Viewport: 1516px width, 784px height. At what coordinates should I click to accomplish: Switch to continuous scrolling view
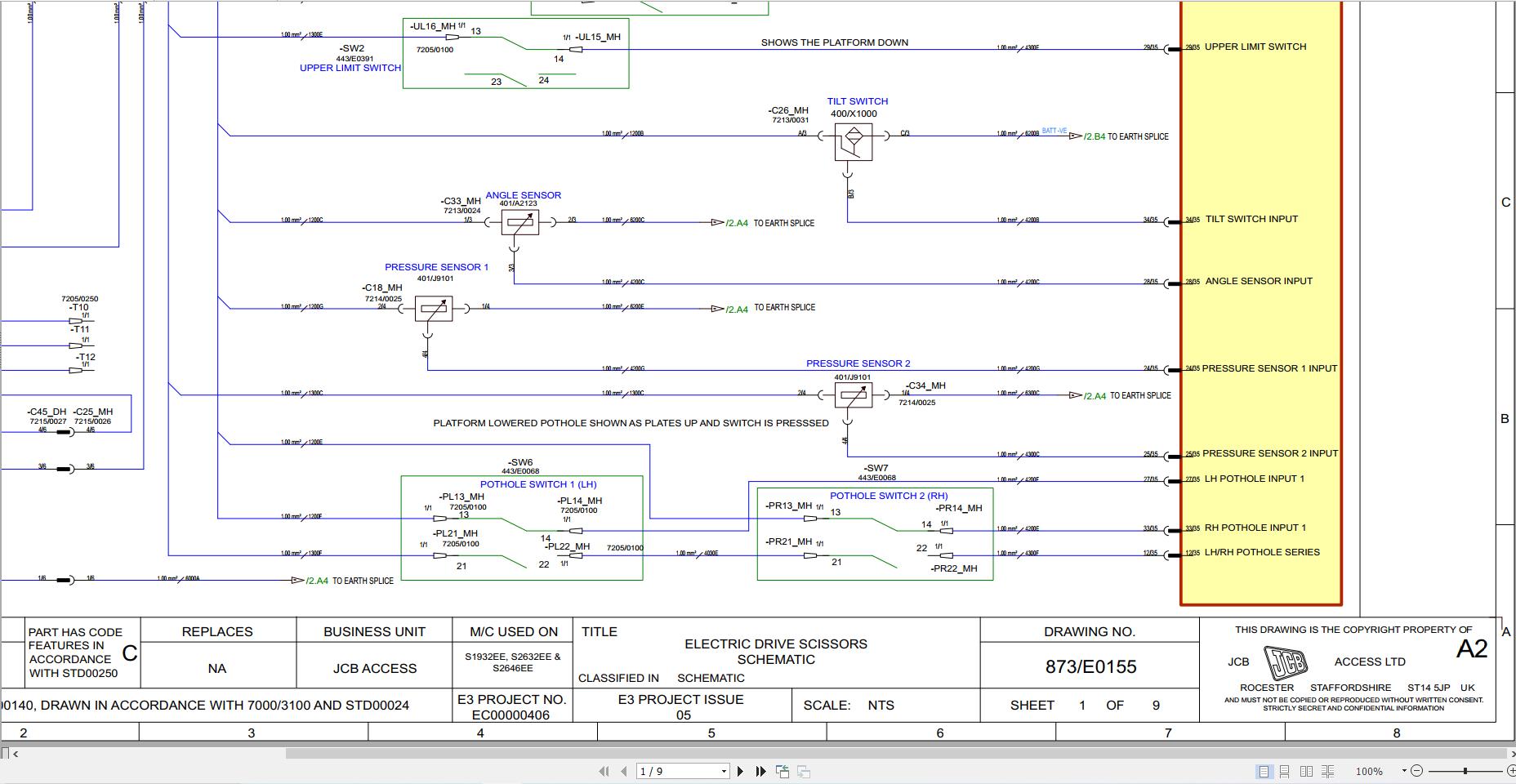pos(1285,771)
